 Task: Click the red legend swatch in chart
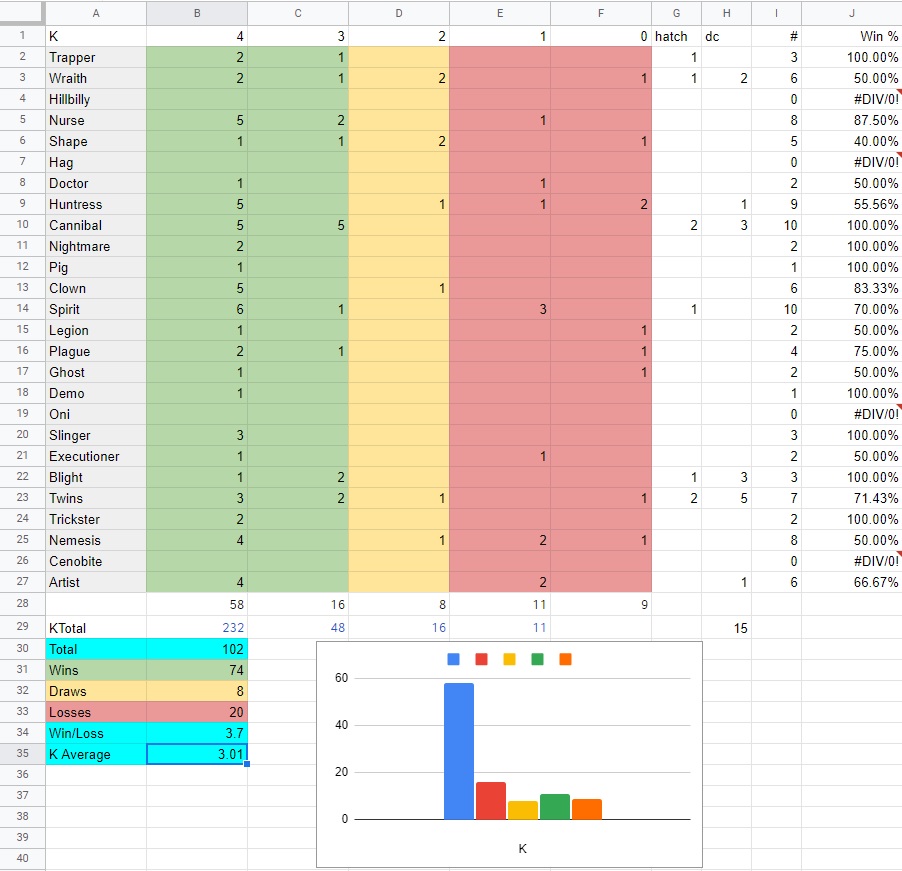[x=481, y=659]
